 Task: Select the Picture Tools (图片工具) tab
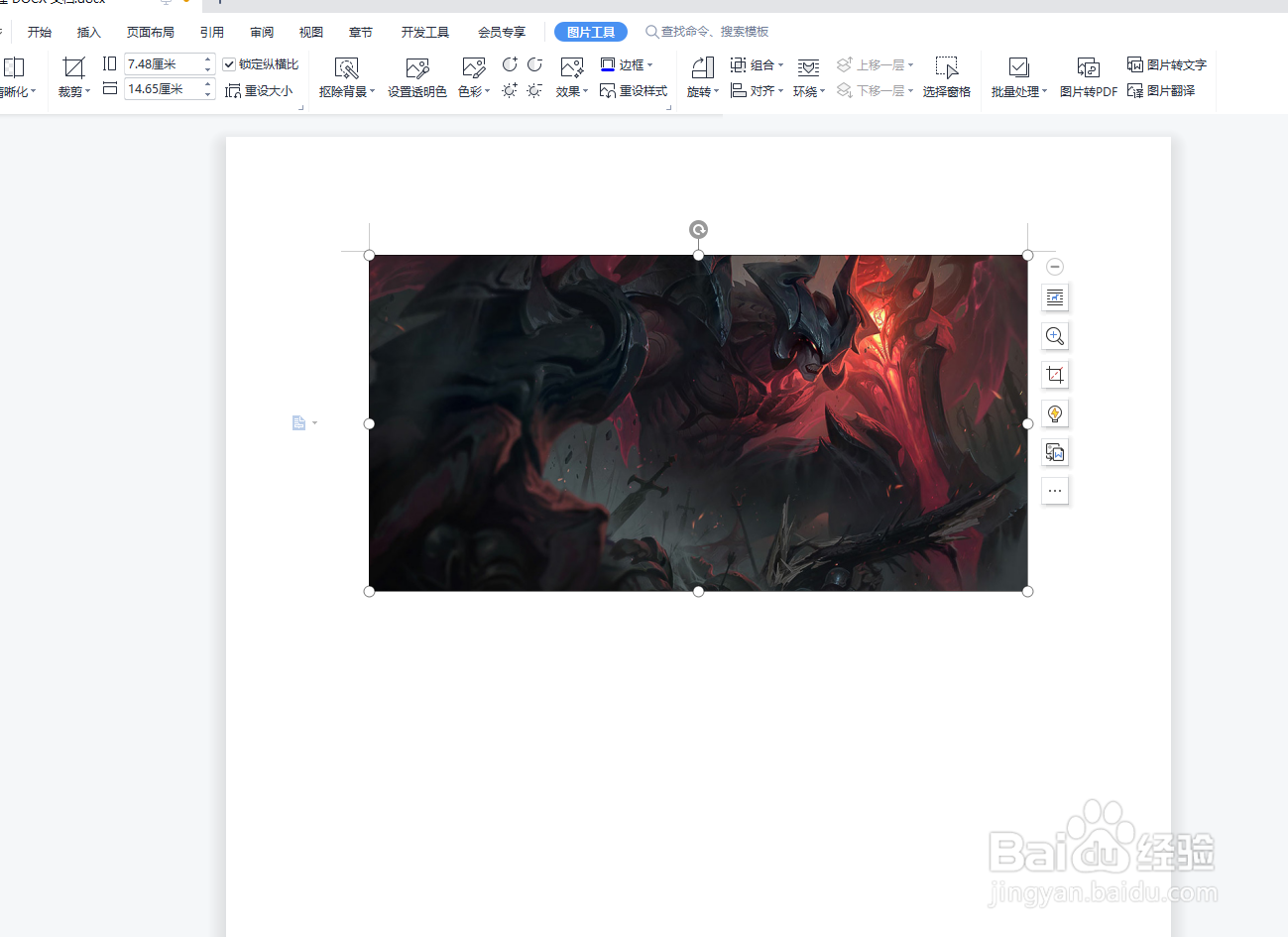[591, 32]
